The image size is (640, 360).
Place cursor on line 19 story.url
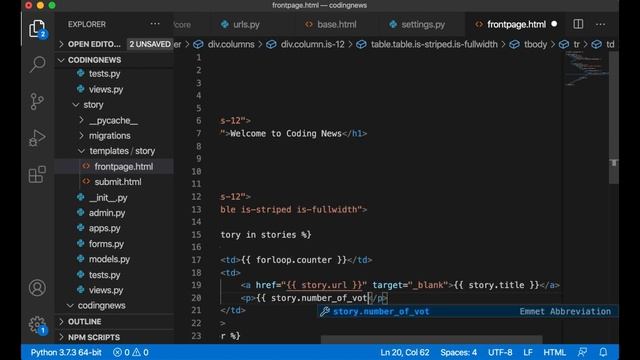(x=324, y=285)
